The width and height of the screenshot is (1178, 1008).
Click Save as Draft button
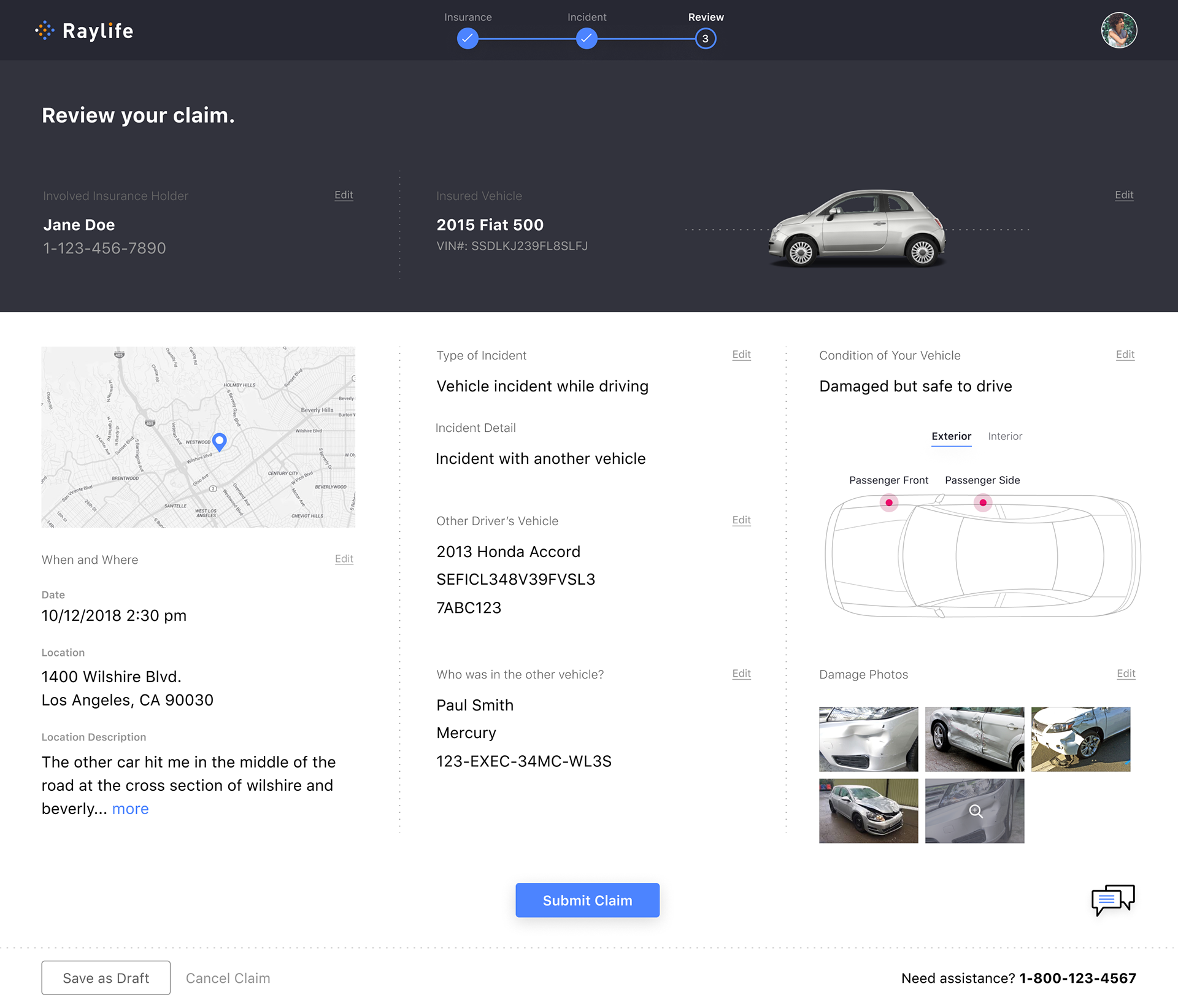tap(106, 978)
